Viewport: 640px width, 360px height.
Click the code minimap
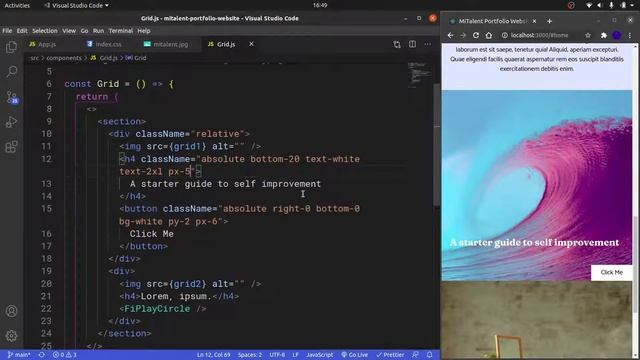coord(419,75)
